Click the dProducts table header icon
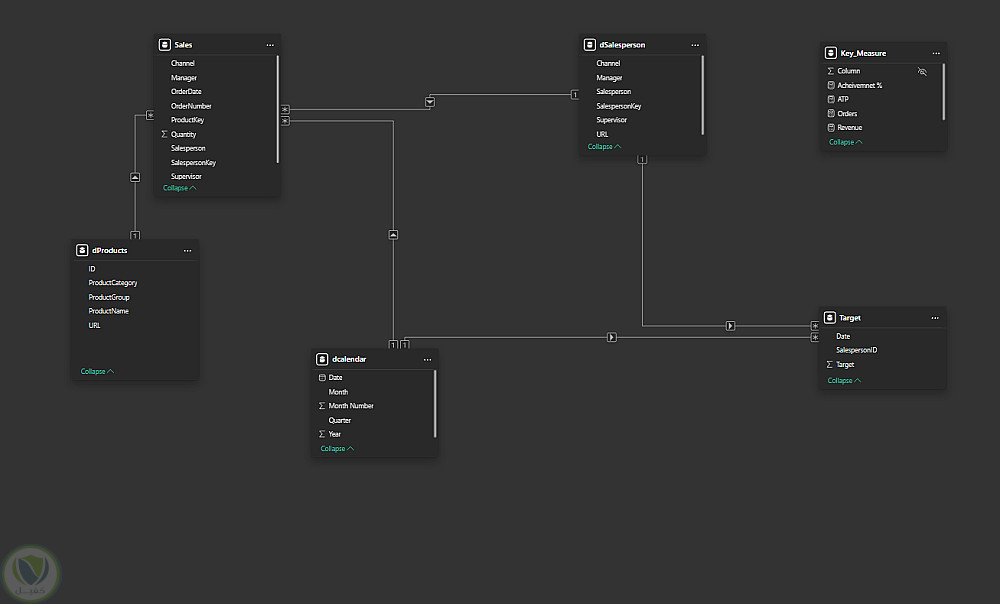This screenshot has width=1000, height=604. pos(82,250)
